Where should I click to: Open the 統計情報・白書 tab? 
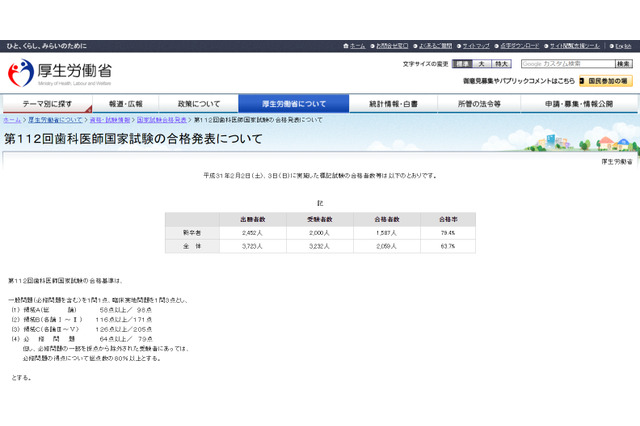coord(393,104)
